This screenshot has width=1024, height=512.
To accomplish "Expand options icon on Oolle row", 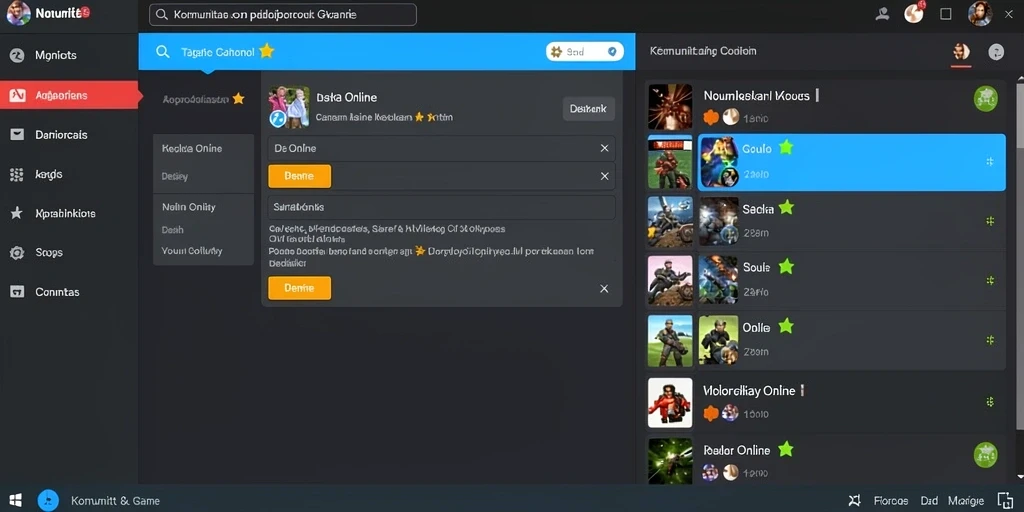I will pyautogui.click(x=990, y=340).
